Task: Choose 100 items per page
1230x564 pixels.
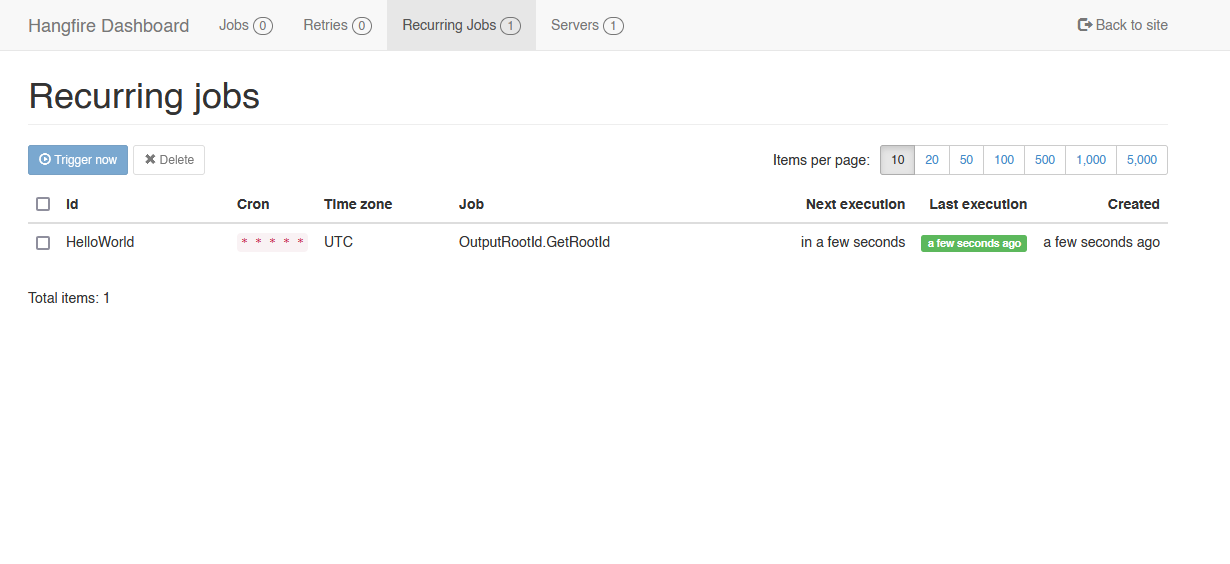Action: 1004,160
